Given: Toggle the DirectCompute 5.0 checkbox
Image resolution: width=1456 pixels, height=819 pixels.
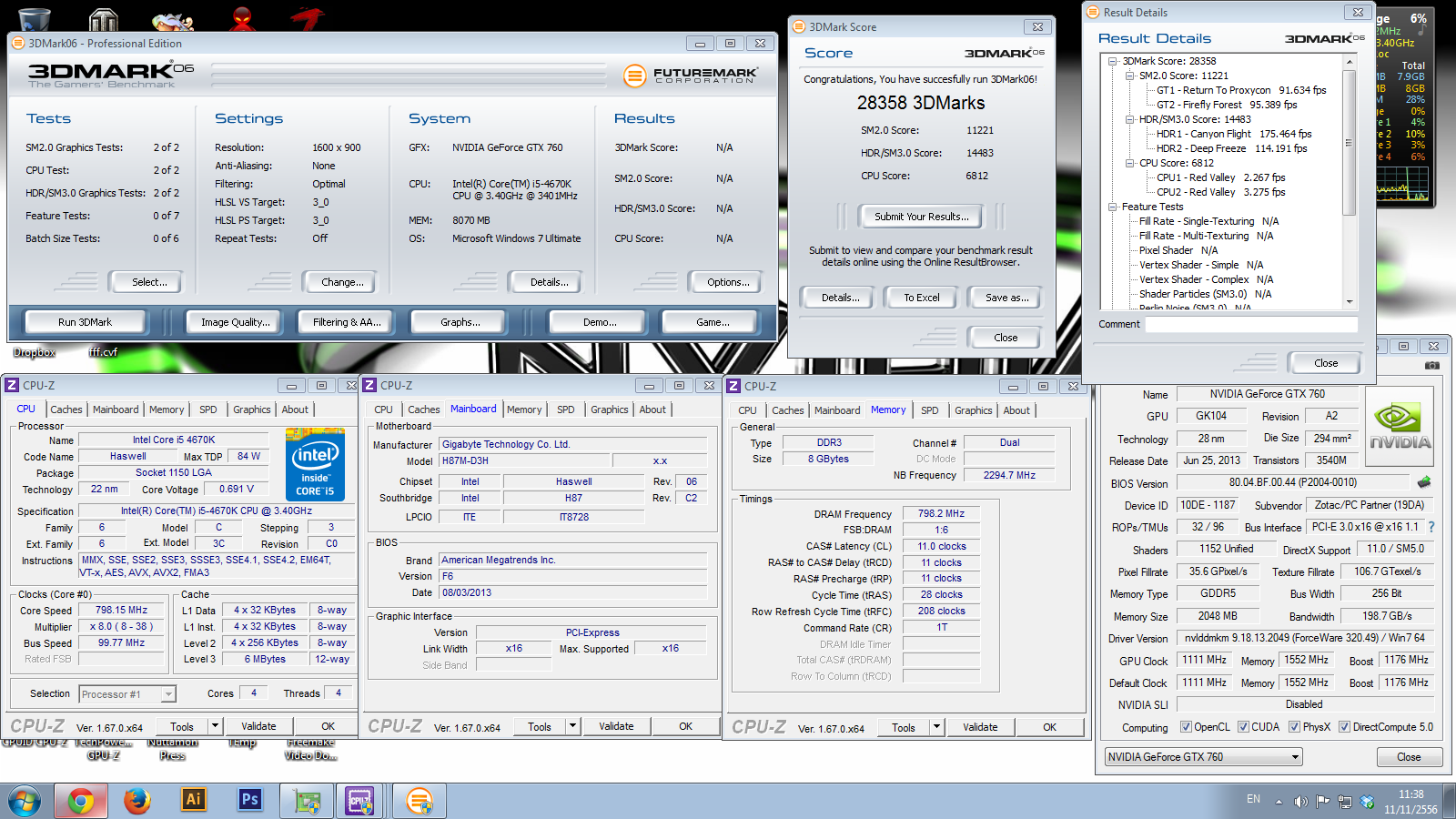Looking at the screenshot, I should [1344, 727].
